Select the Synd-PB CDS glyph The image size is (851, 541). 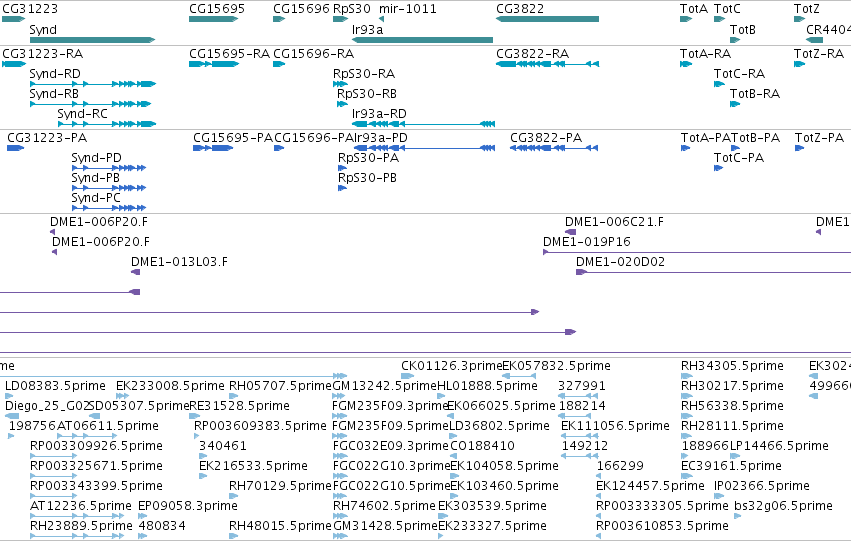pyautogui.click(x=109, y=188)
